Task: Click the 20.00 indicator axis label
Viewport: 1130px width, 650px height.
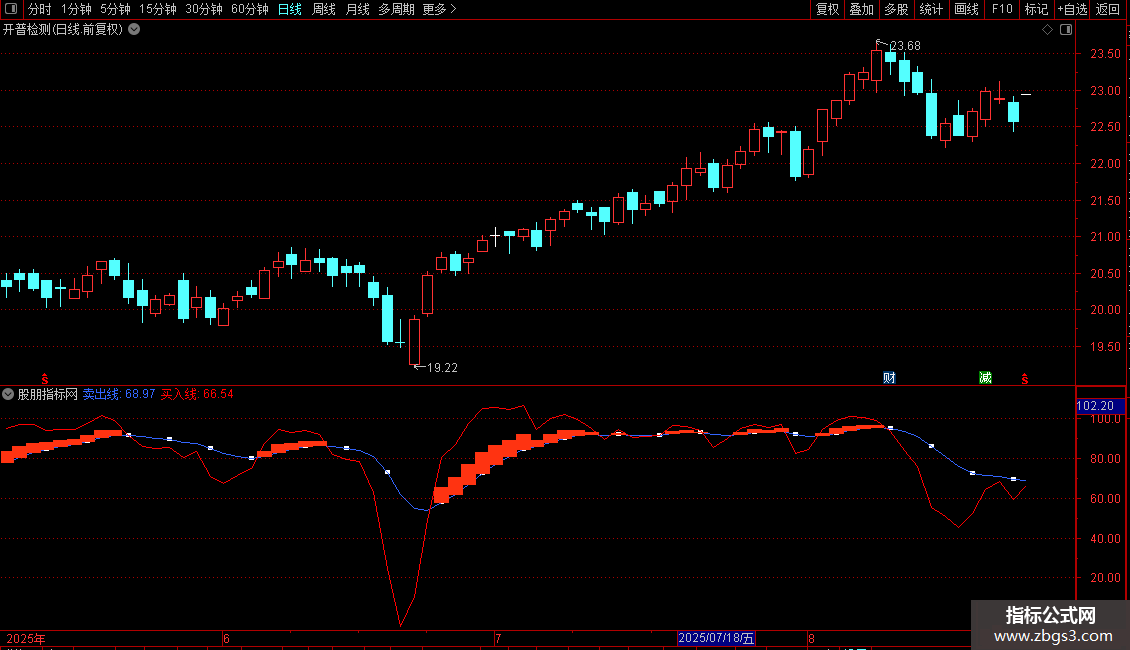Action: click(x=1105, y=578)
